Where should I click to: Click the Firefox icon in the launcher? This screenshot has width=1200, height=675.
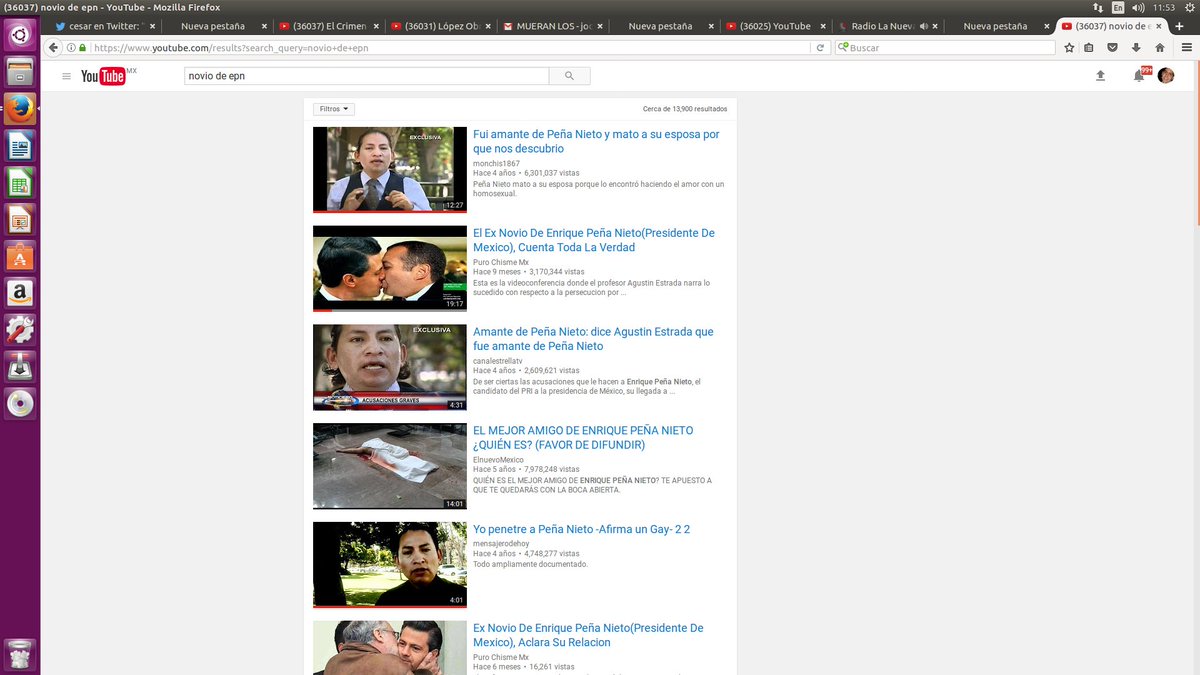(x=20, y=109)
